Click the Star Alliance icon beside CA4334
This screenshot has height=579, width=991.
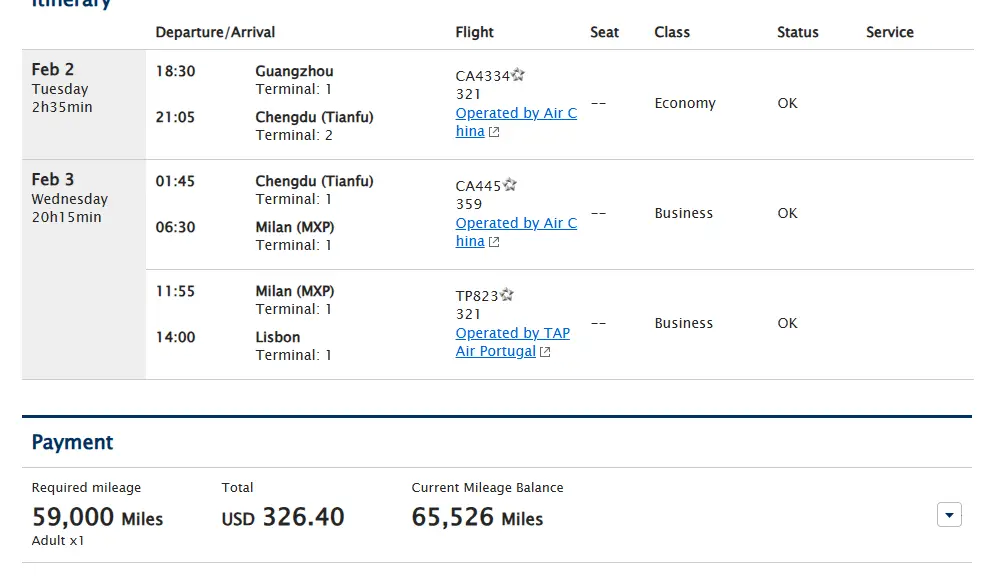pyautogui.click(x=518, y=75)
